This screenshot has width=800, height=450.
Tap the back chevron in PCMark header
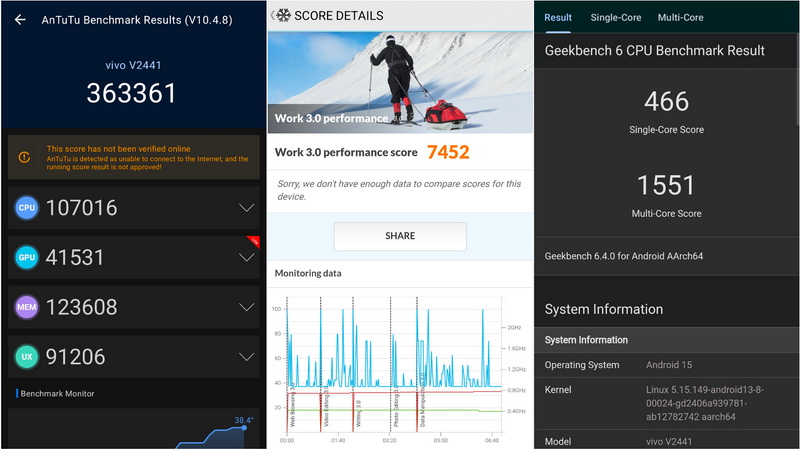click(x=272, y=16)
